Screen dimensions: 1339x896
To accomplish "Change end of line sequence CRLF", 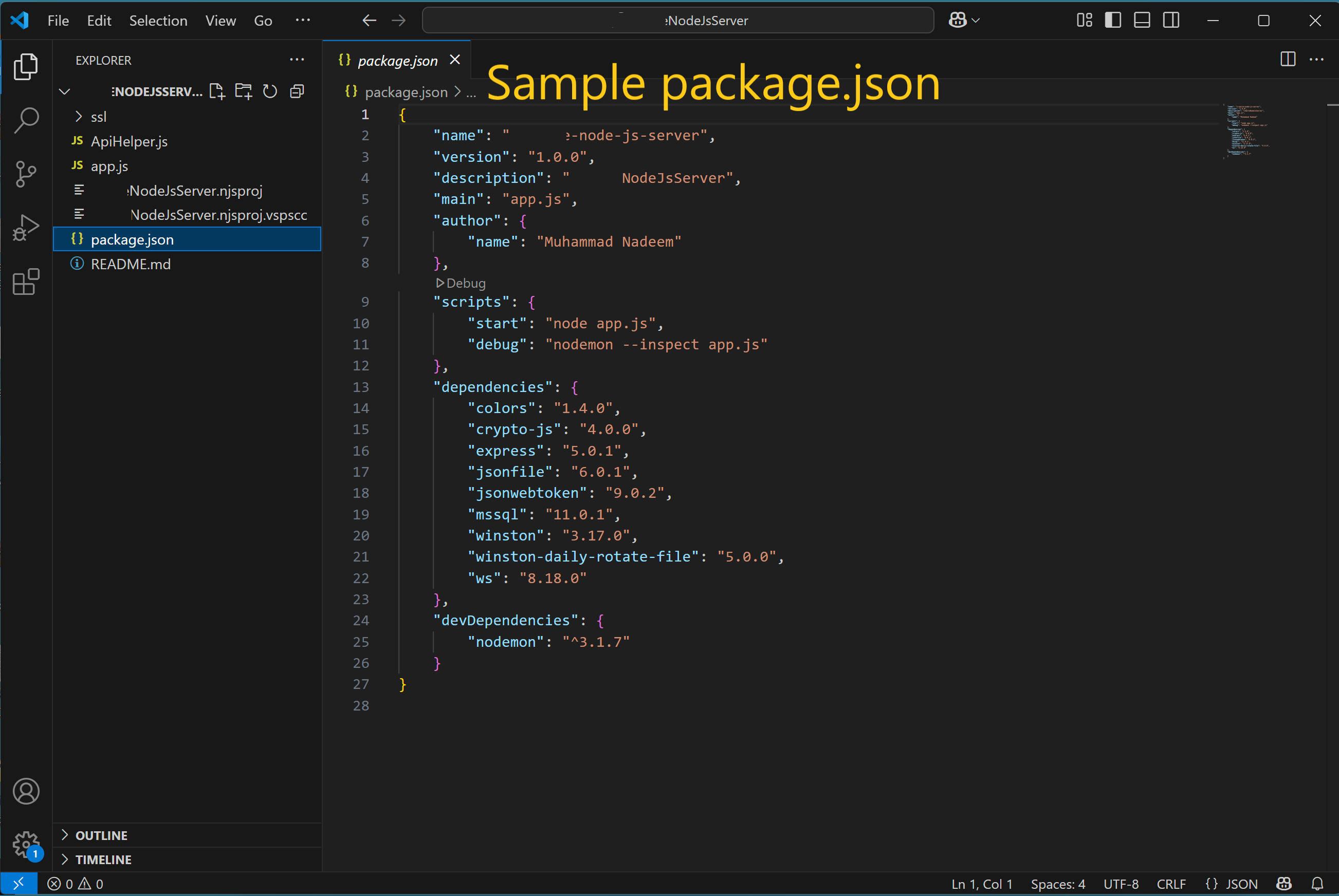I will coord(1171,884).
